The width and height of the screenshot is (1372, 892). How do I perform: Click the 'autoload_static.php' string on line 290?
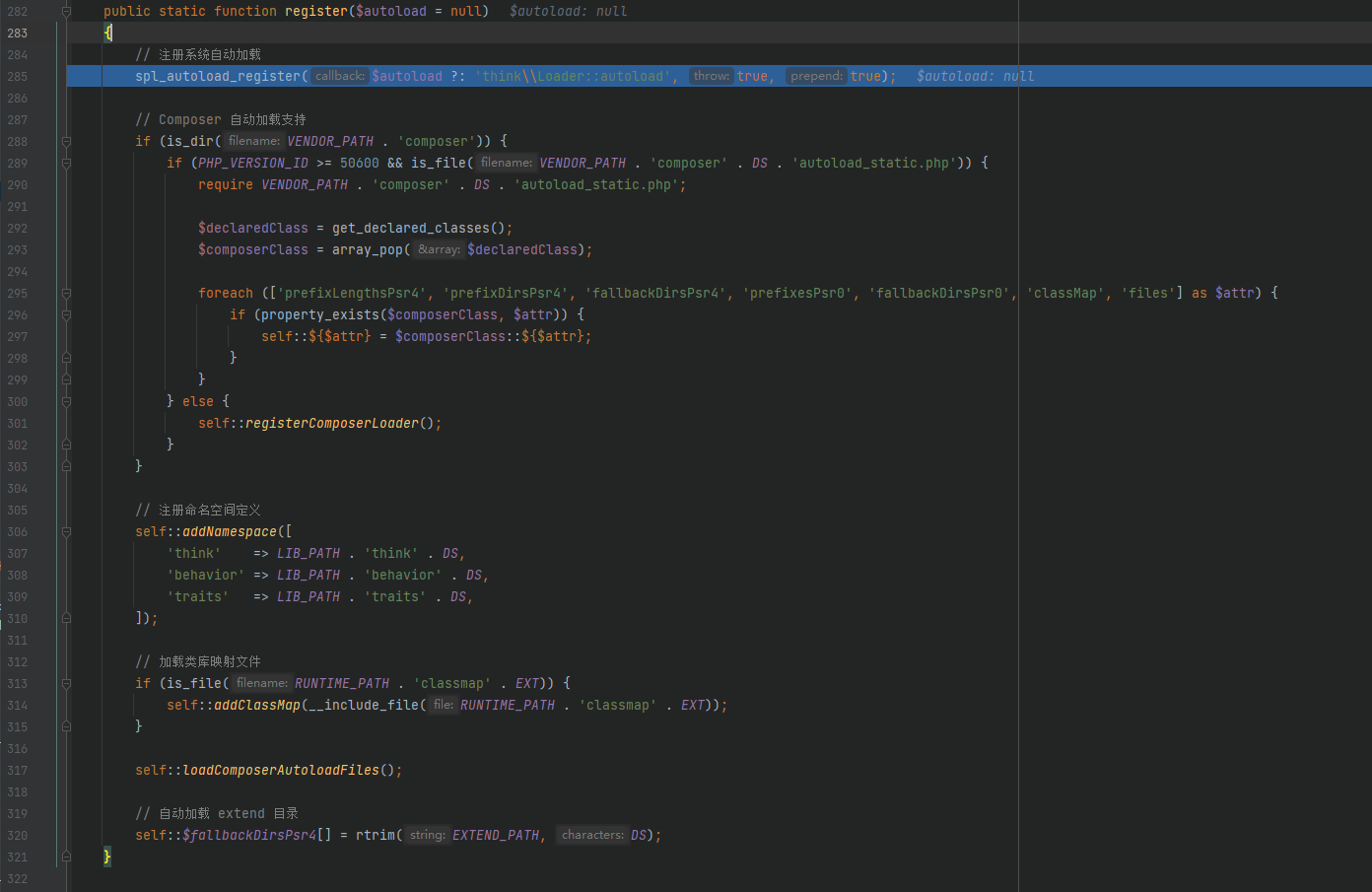(x=596, y=184)
